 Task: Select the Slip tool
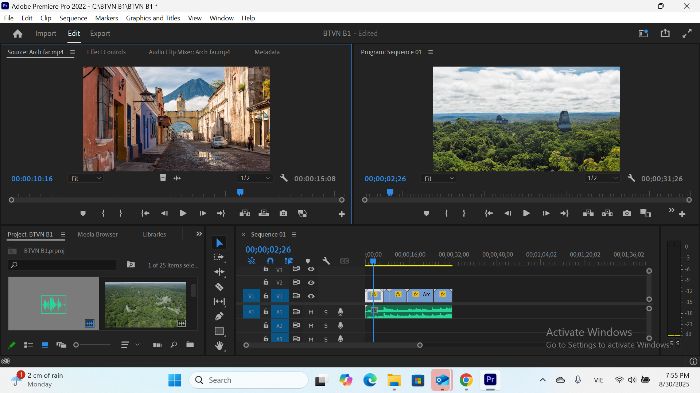point(219,301)
